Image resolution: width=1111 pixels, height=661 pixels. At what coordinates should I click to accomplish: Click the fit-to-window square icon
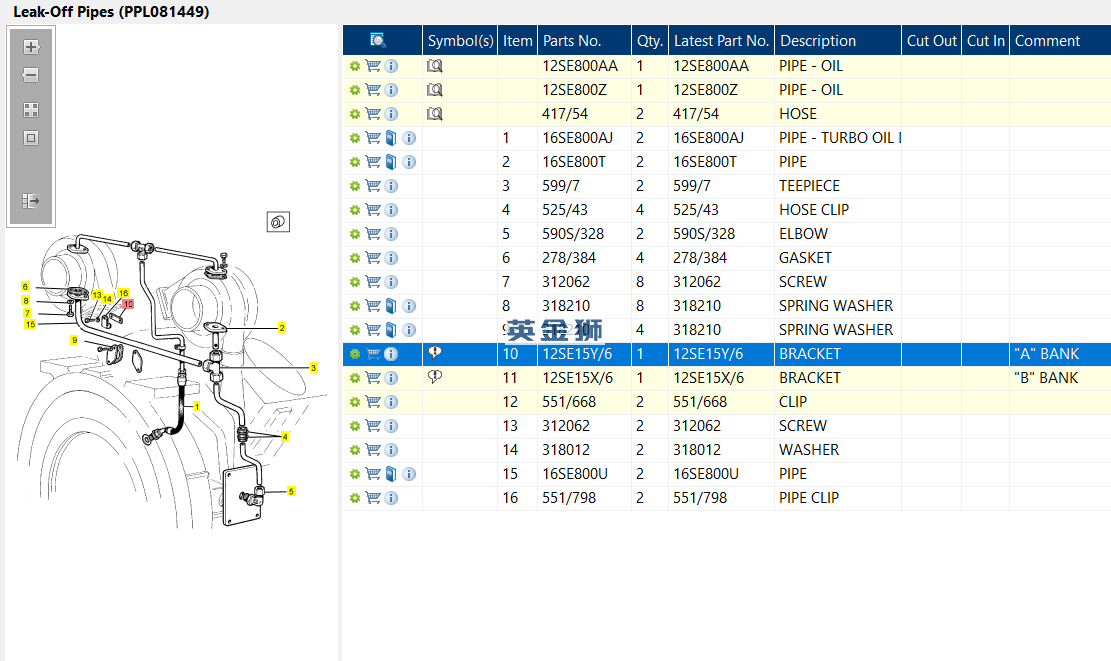[x=30, y=138]
